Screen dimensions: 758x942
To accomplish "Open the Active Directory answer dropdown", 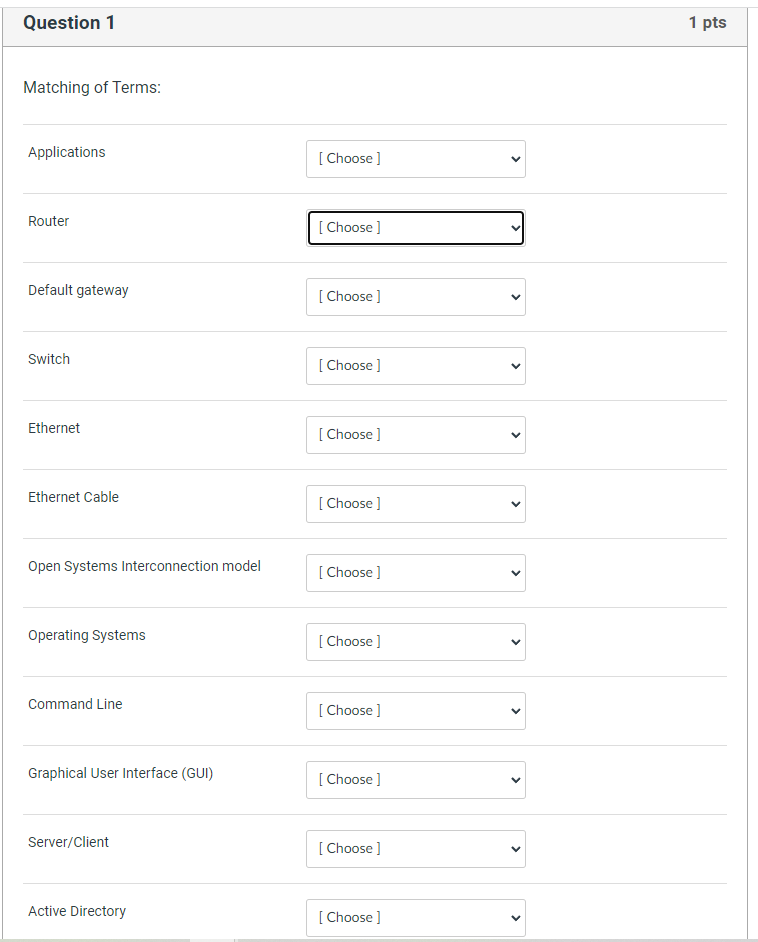I will (x=415, y=917).
